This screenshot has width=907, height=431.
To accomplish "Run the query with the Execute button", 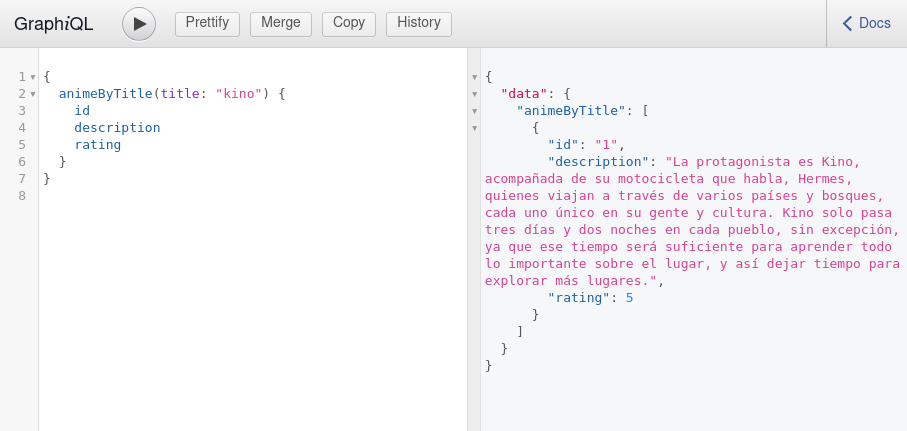I will click(x=139, y=24).
